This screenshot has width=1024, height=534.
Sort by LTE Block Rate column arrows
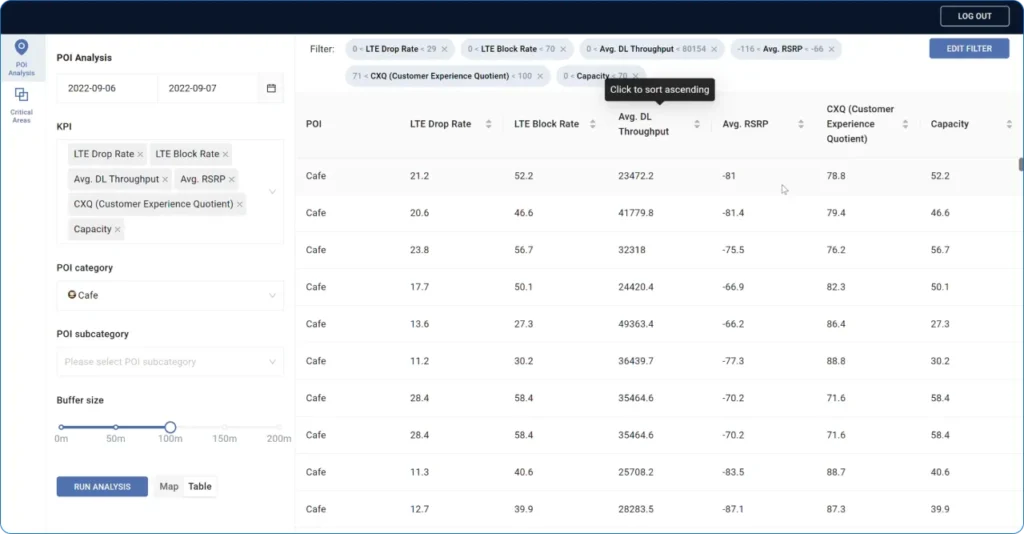click(x=592, y=124)
